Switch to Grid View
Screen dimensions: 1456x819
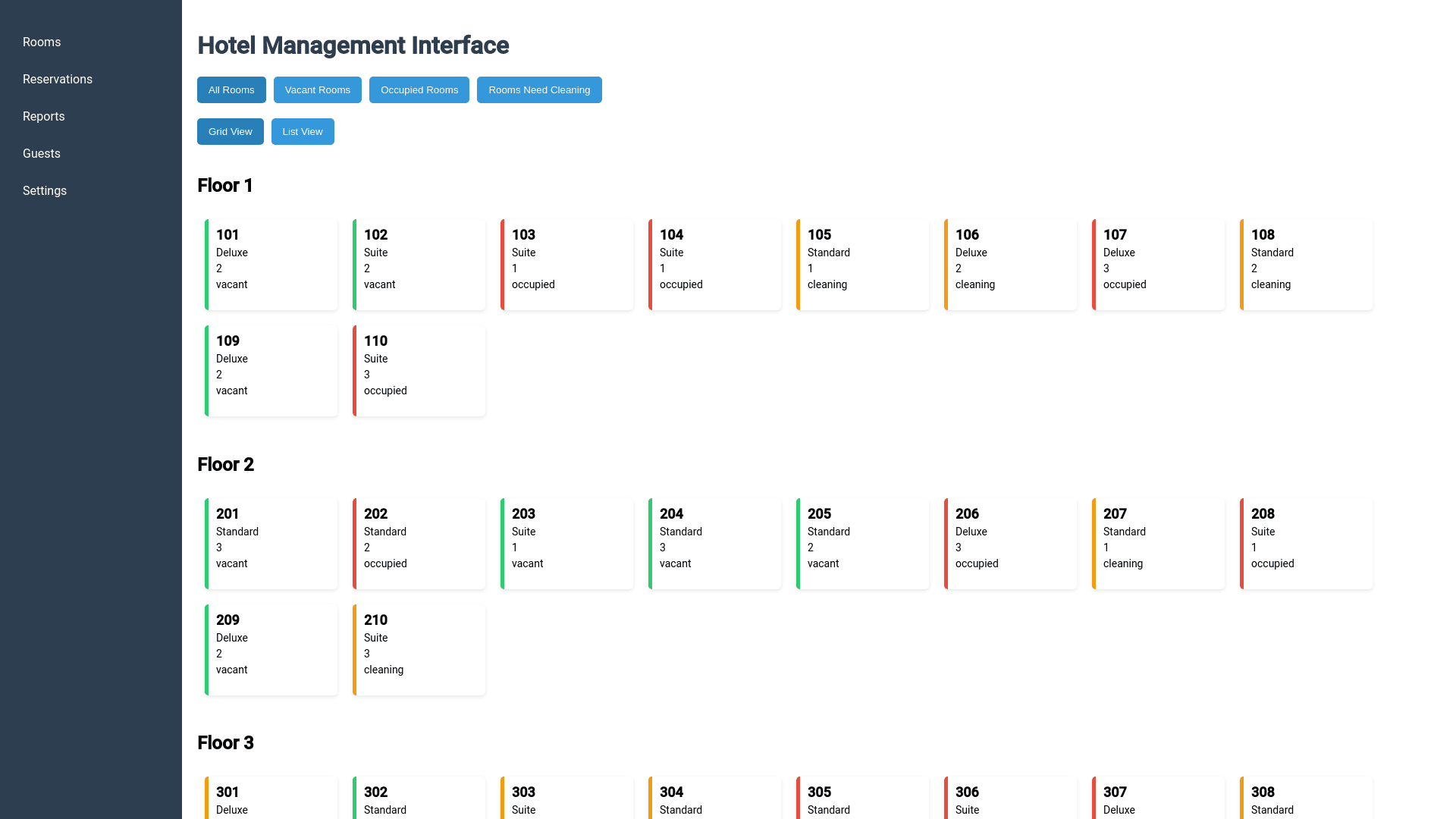230,132
